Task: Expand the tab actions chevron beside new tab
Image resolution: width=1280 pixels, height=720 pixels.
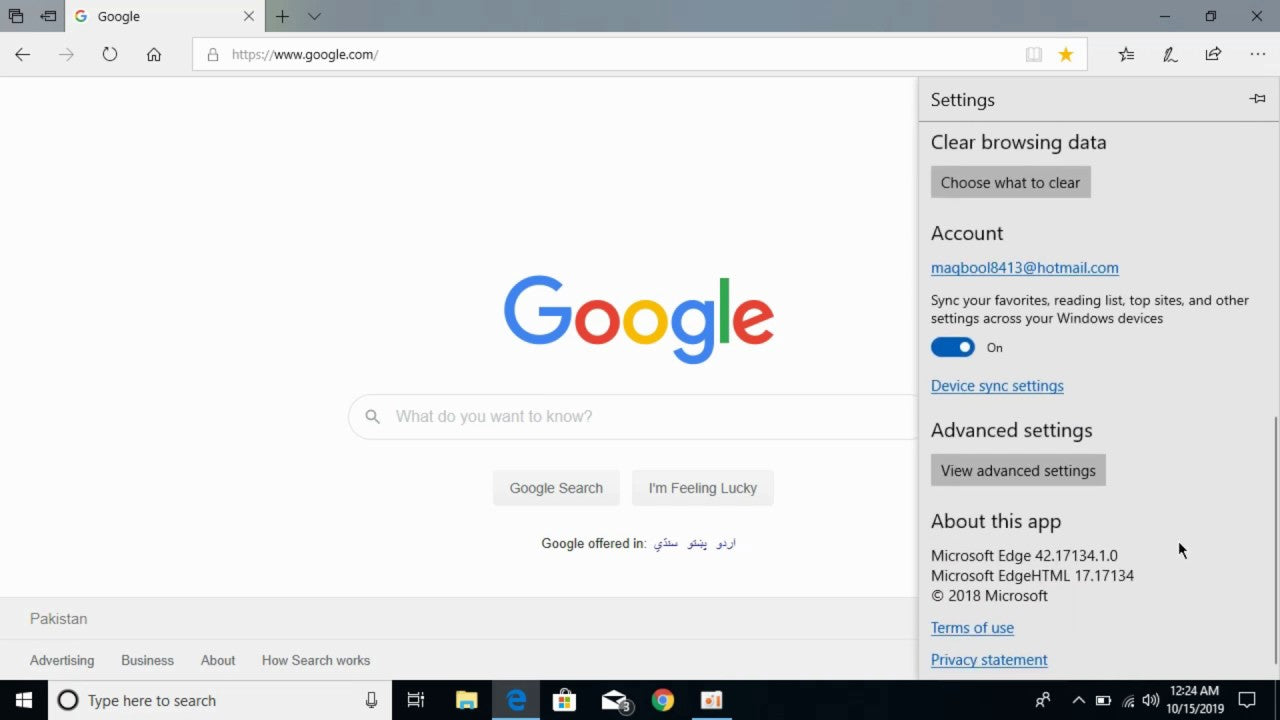Action: pos(313,16)
